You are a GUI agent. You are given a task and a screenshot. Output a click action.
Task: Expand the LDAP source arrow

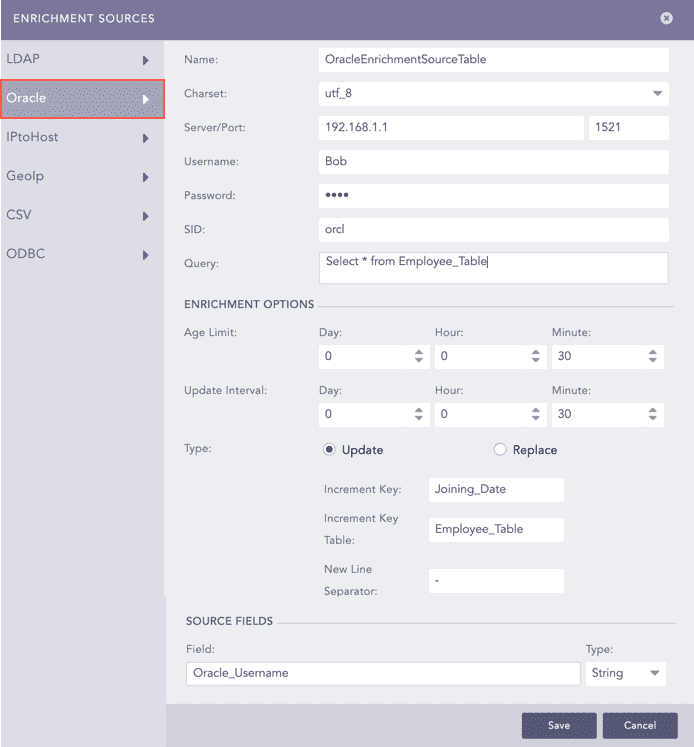[x=146, y=60]
